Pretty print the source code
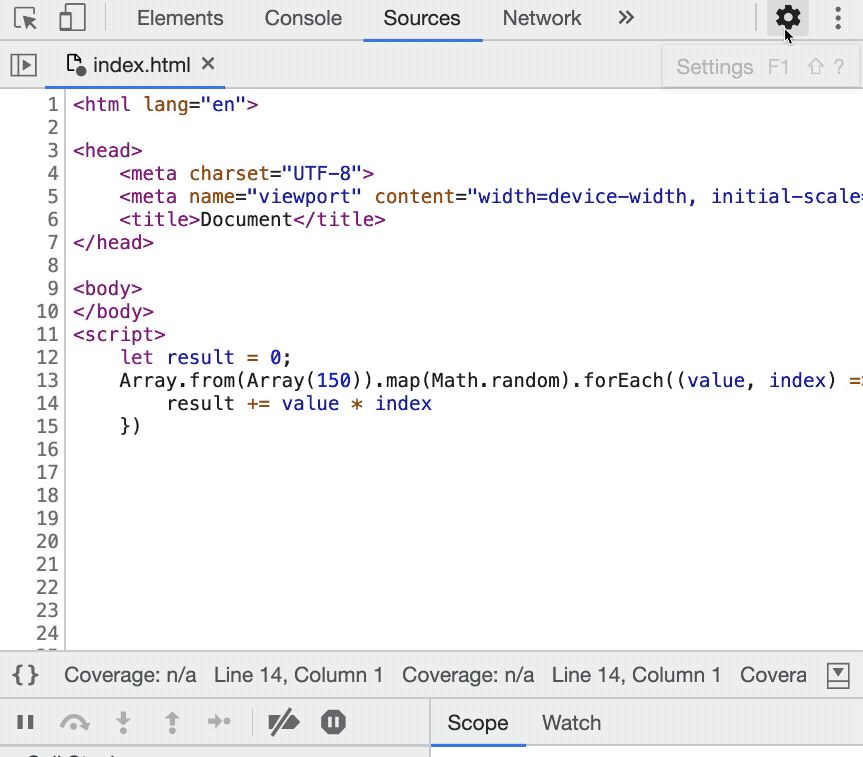 point(26,675)
